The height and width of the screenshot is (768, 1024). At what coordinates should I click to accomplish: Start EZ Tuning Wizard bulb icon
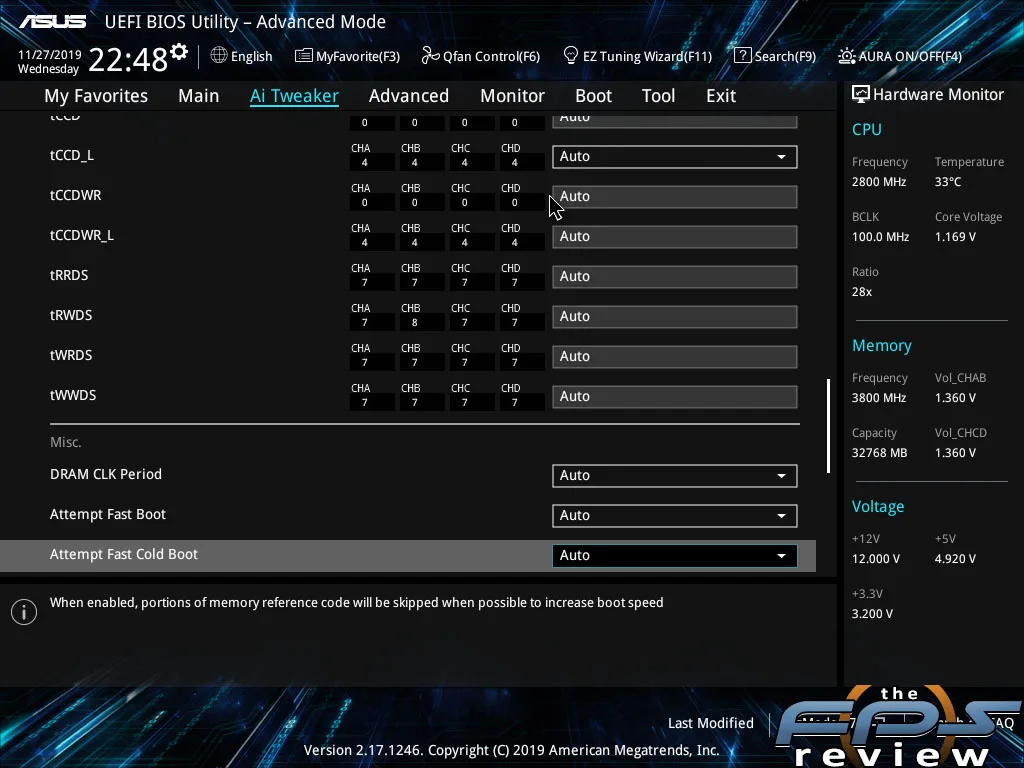tap(570, 56)
